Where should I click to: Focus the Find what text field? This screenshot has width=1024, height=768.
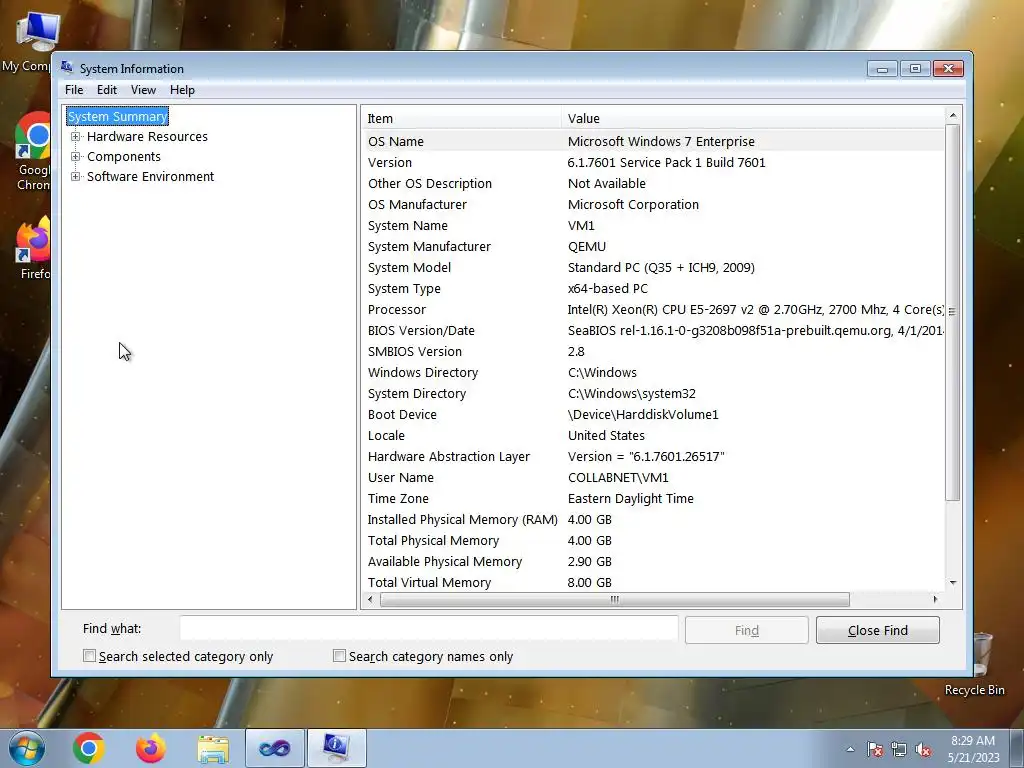(x=429, y=628)
